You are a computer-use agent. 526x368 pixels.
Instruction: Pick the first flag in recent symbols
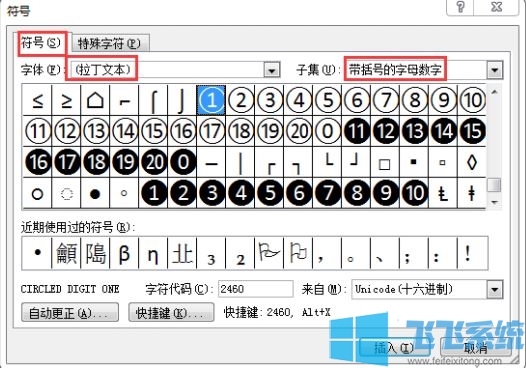click(x=269, y=253)
